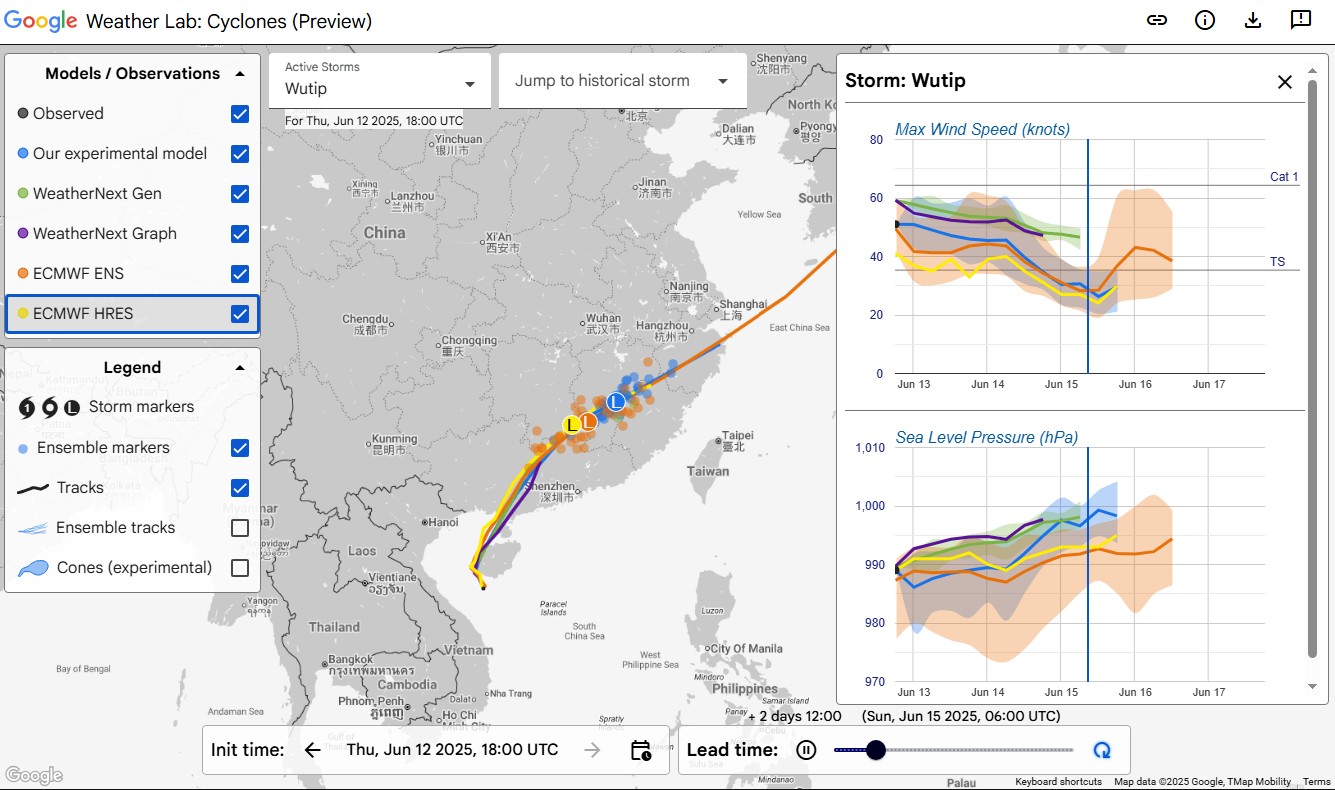Screen dimensions: 1335x790
Task: Uncheck Our experimental model checkbox
Action: (240, 154)
